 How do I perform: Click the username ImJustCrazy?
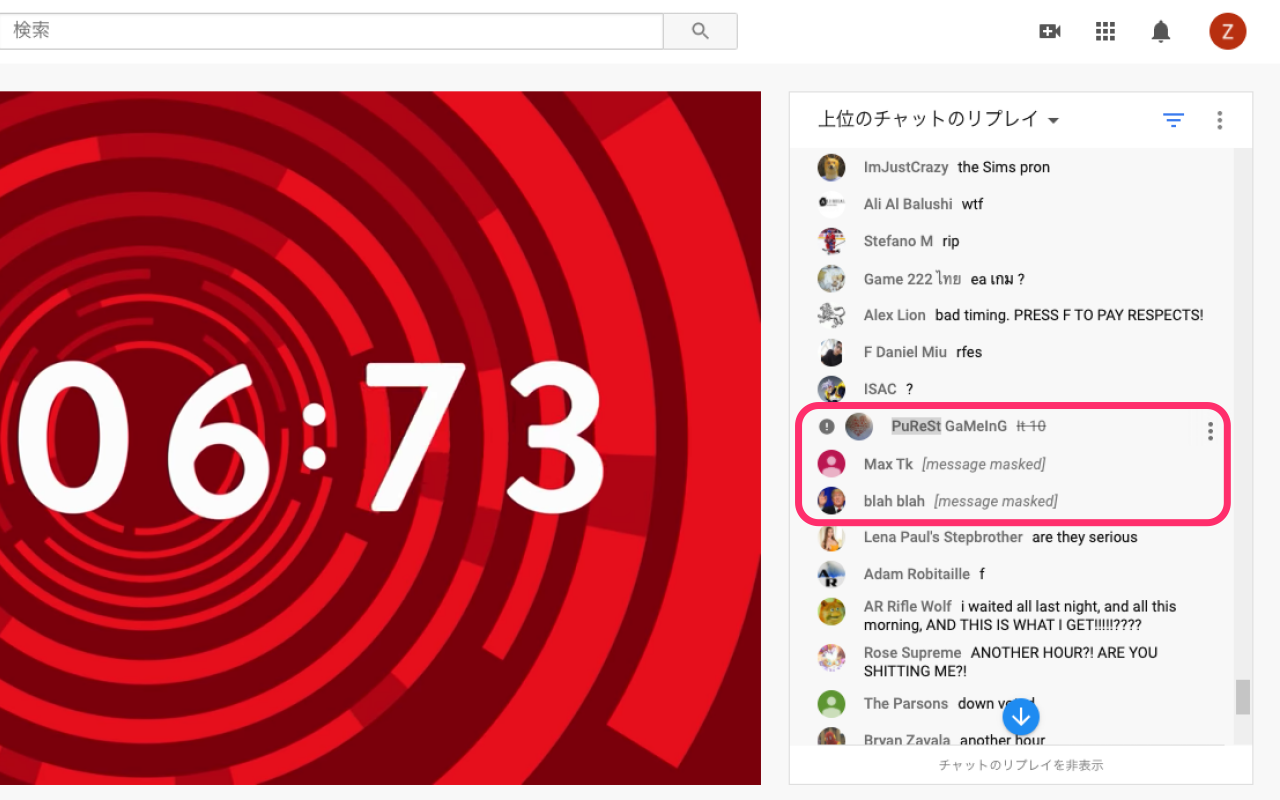click(906, 167)
